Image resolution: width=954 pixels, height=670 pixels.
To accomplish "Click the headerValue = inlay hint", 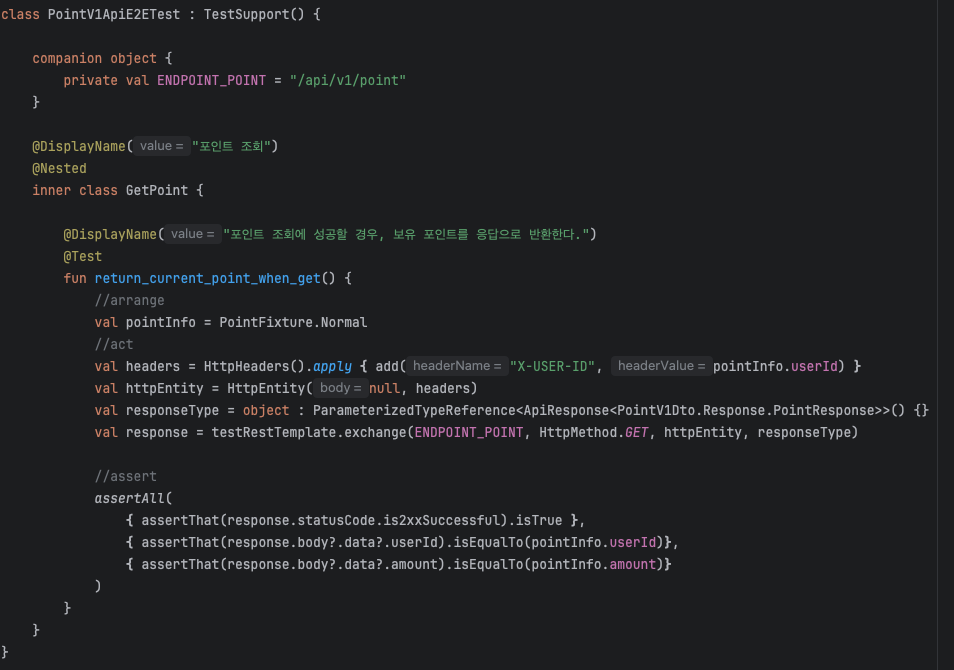I will point(661,366).
